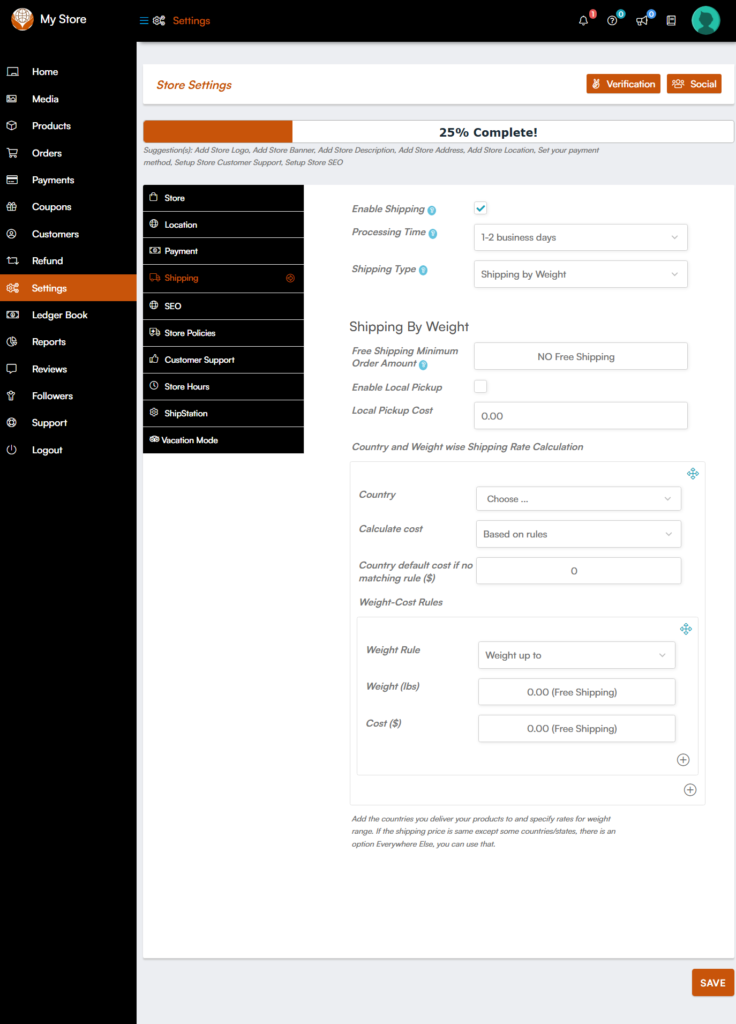The width and height of the screenshot is (736, 1024).
Task: Check the Enable Local Pickup checkbox
Action: pos(481,386)
